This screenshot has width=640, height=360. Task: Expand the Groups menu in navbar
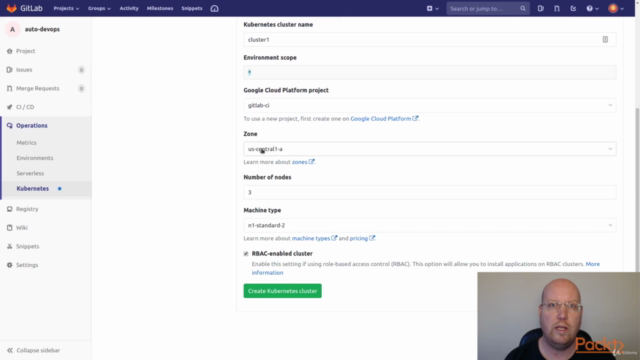click(99, 8)
